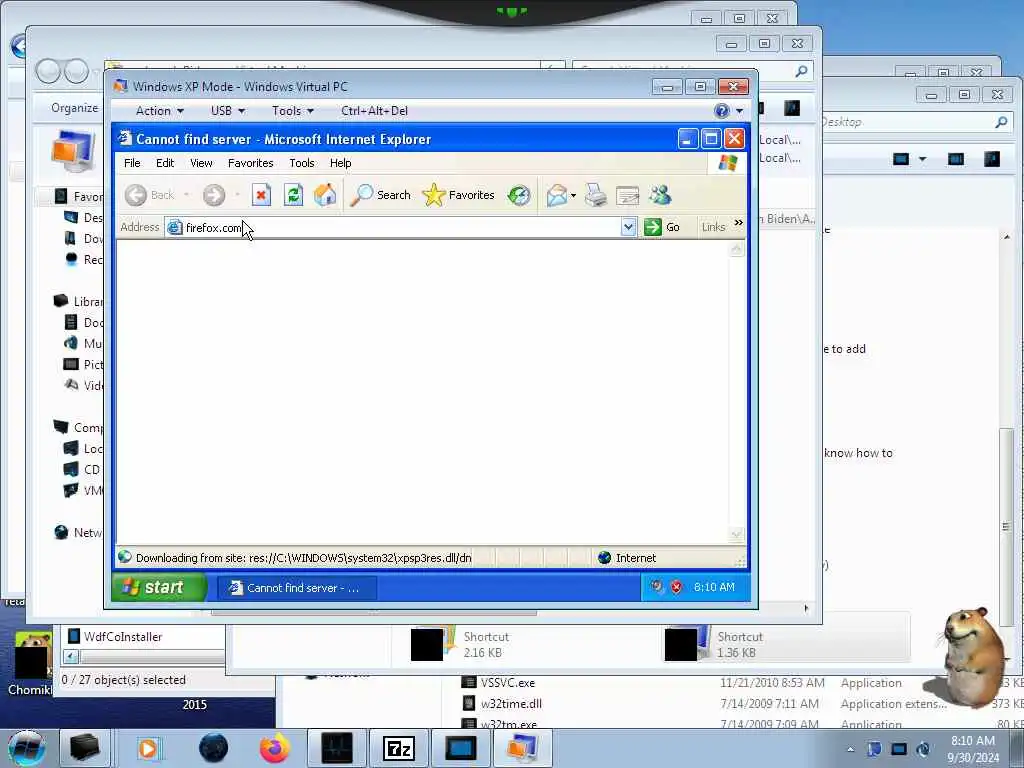Click the Windows flag logo in IE
Image resolution: width=1024 pixels, height=768 pixels.
click(728, 163)
